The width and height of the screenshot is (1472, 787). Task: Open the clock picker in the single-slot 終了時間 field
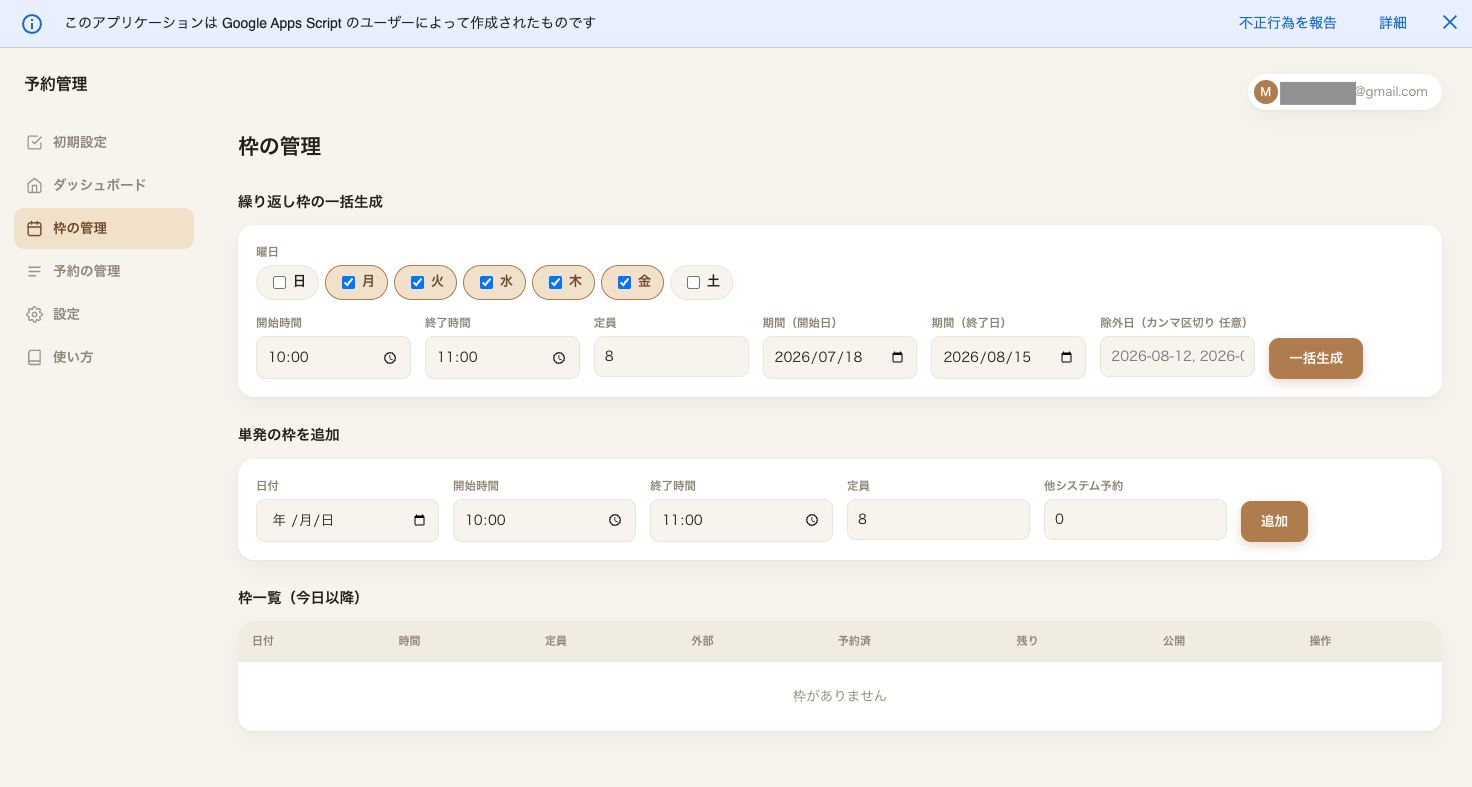[x=812, y=520]
